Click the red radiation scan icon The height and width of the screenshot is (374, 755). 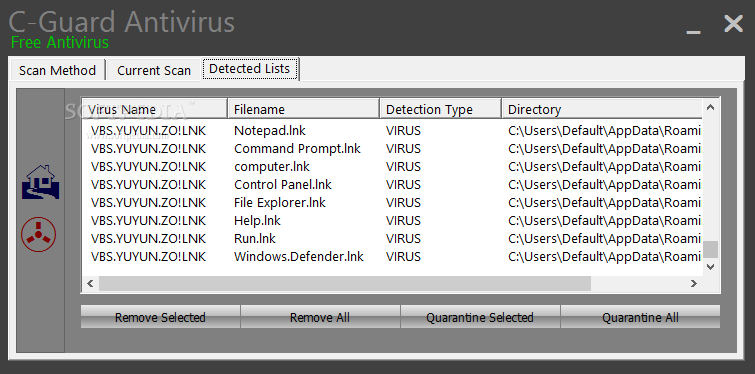point(39,234)
